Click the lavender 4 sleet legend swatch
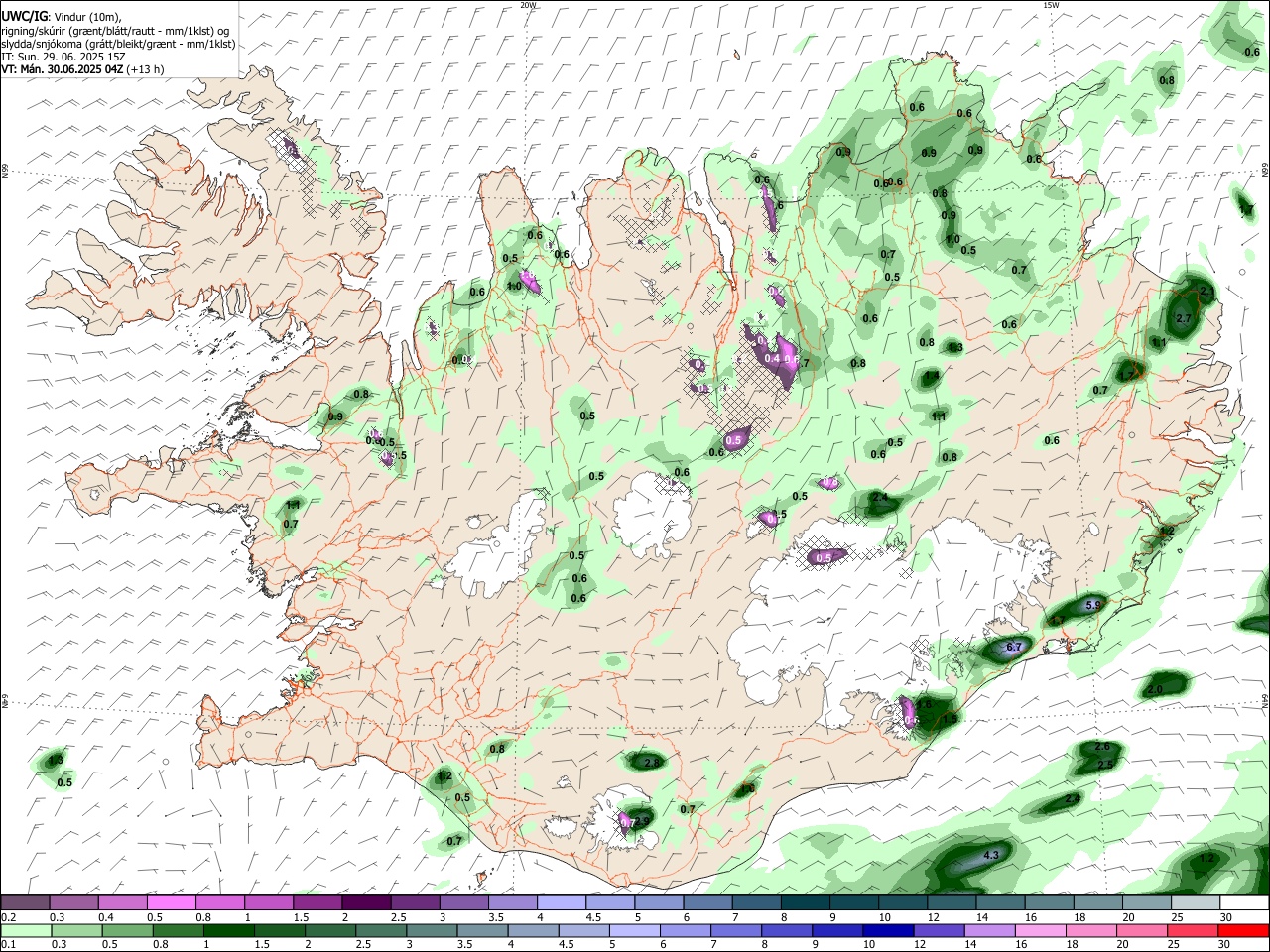This screenshot has width=1270, height=952. (x=561, y=903)
